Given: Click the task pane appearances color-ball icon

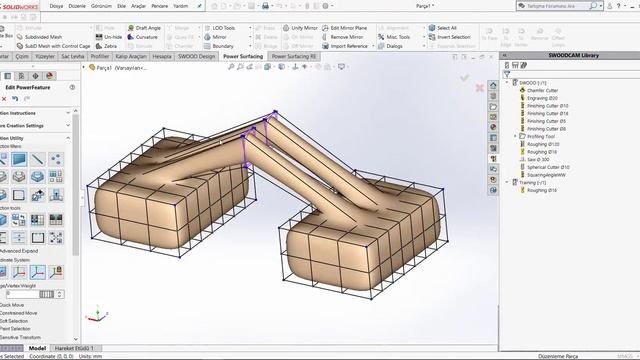Looking at the screenshot, I should tap(493, 127).
